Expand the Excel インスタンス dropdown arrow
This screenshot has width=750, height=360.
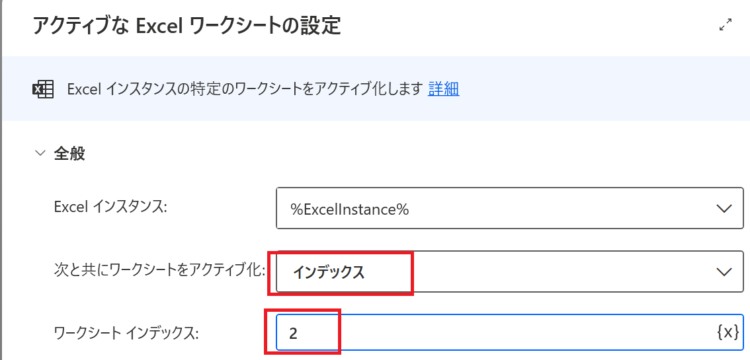725,209
